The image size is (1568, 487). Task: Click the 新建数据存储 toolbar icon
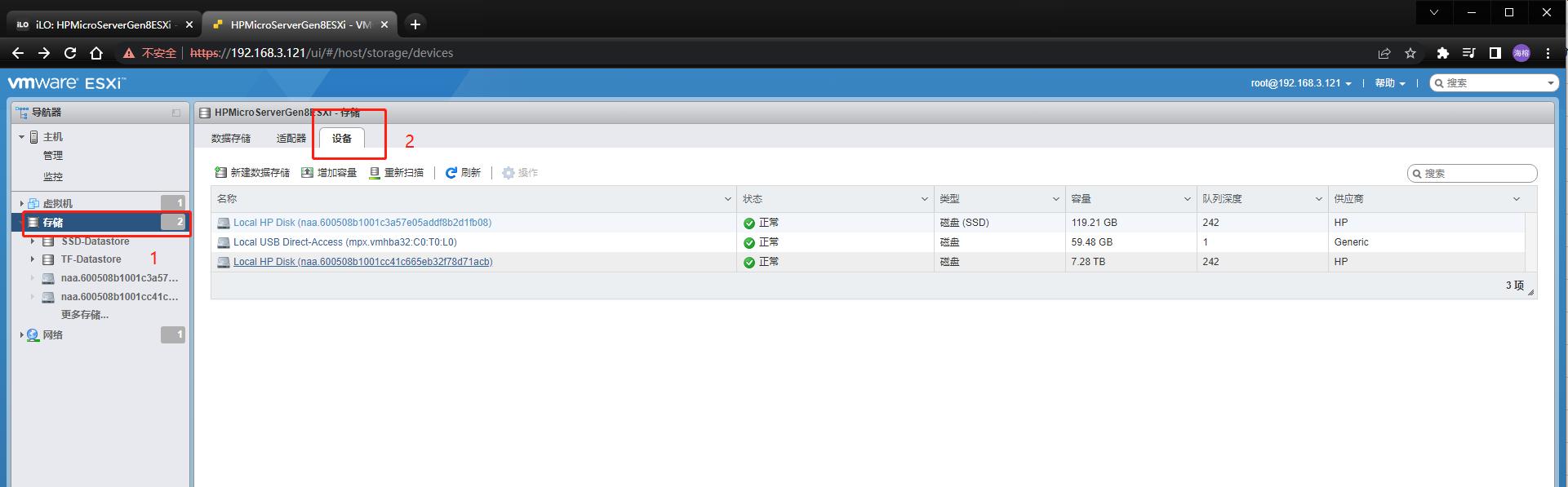(x=220, y=173)
